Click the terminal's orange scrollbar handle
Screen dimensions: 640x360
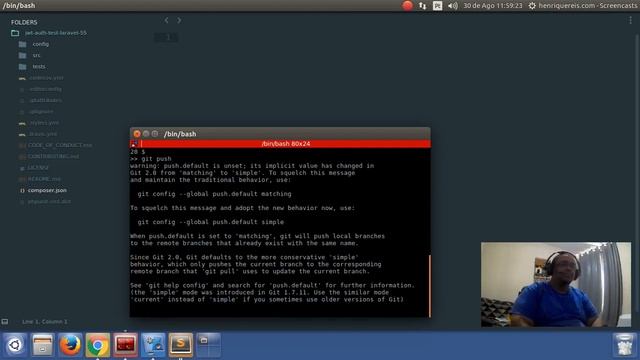[429, 286]
